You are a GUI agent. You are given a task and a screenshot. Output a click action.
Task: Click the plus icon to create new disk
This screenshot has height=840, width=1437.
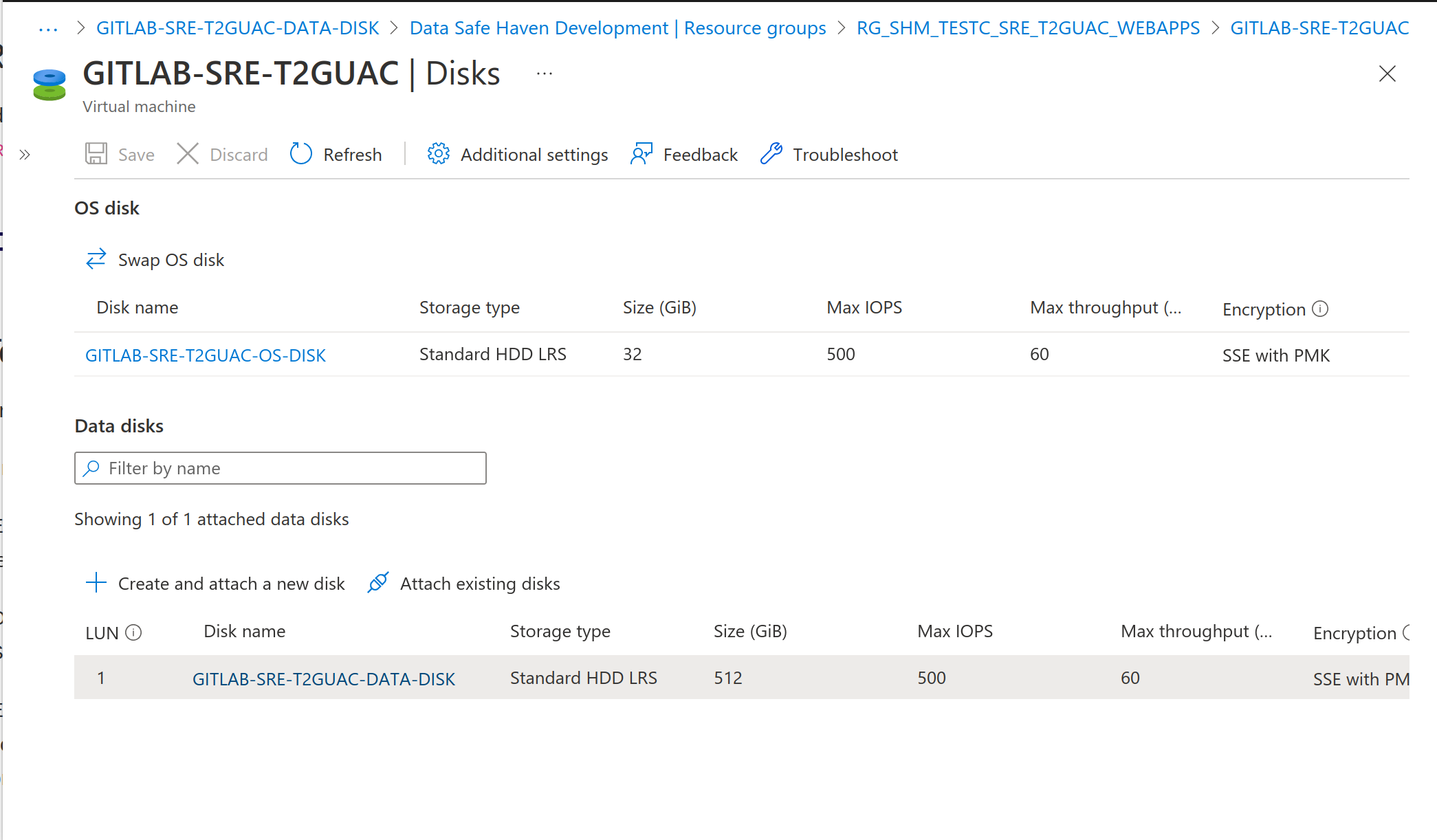click(96, 582)
